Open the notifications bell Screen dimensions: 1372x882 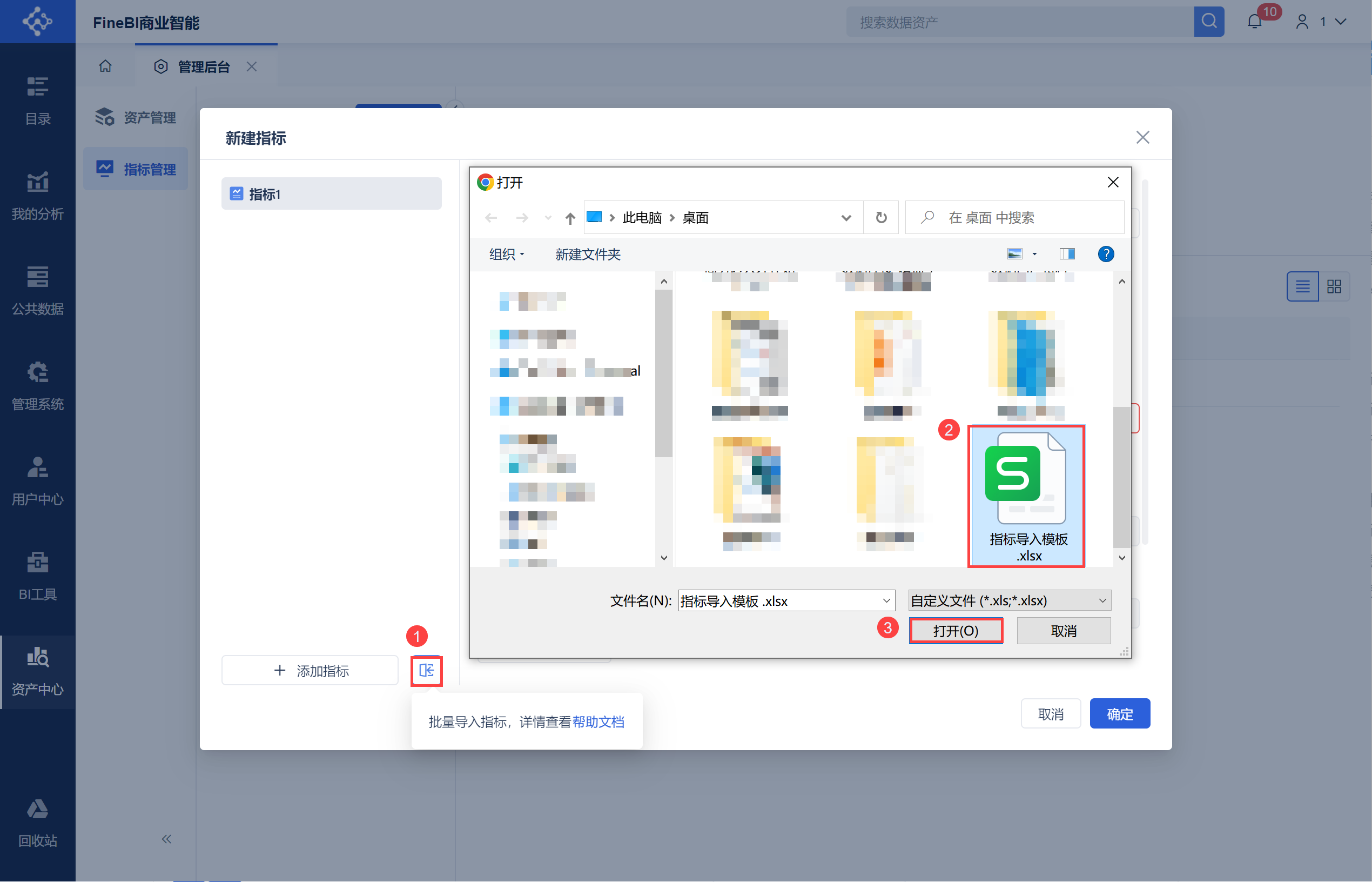tap(1254, 22)
